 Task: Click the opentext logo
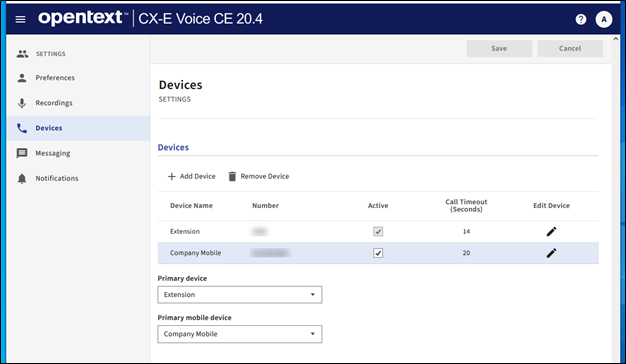click(x=83, y=18)
